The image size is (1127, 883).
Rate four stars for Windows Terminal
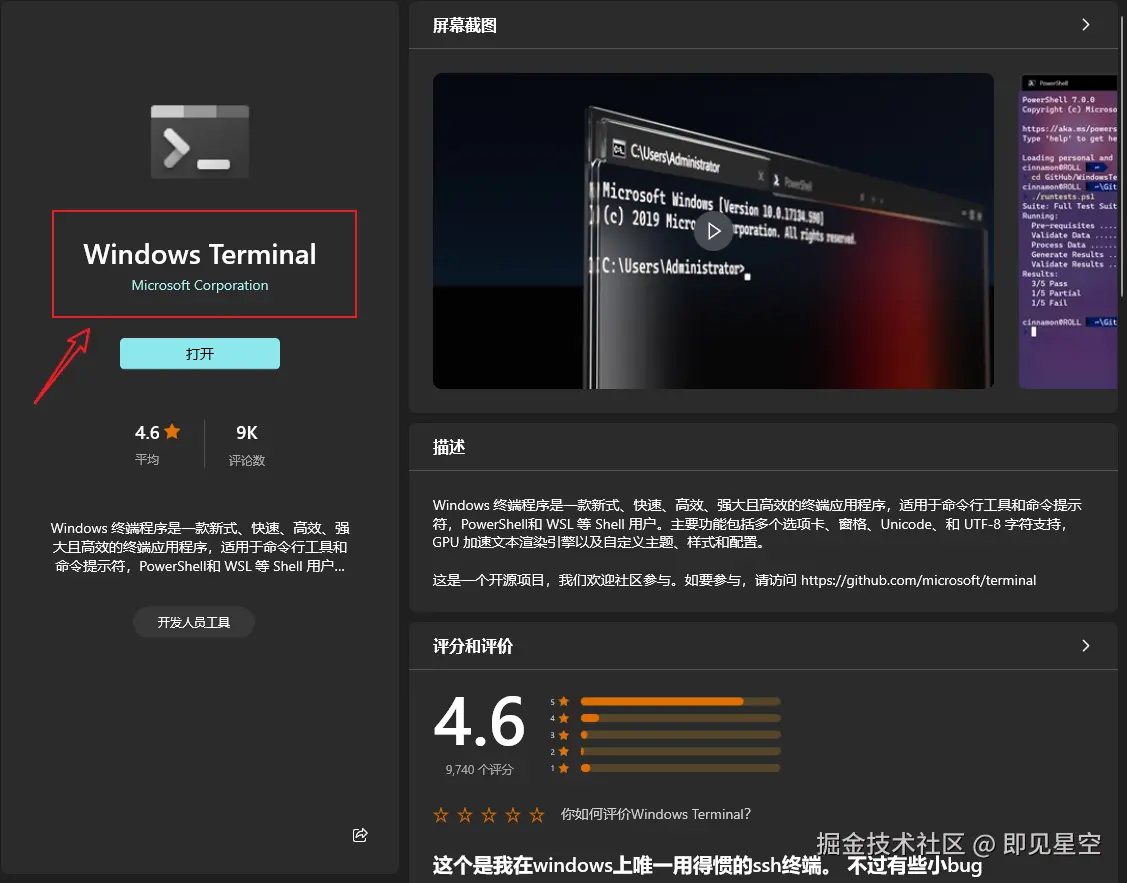(x=512, y=814)
